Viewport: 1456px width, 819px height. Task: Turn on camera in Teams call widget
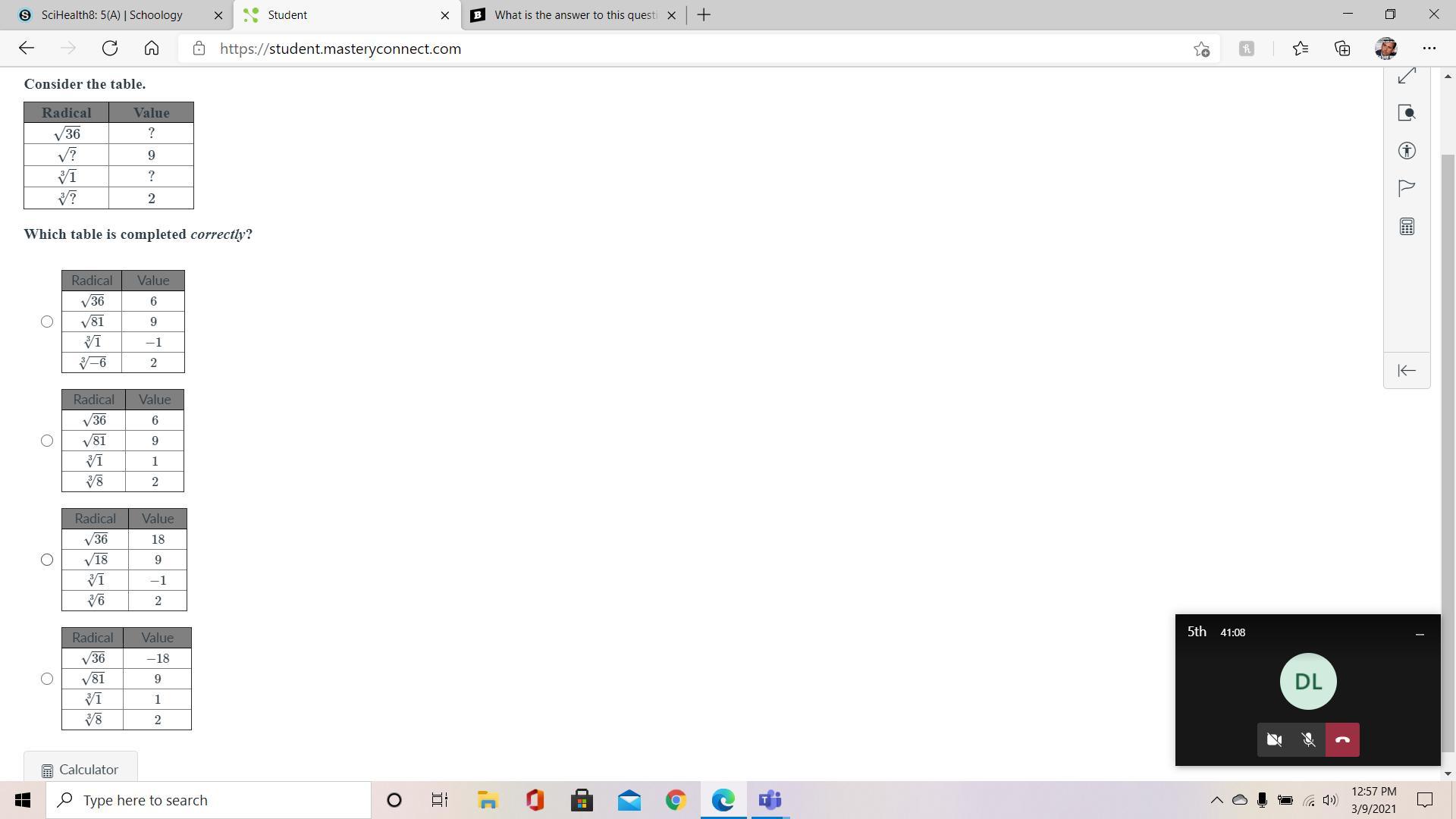[x=1274, y=739]
